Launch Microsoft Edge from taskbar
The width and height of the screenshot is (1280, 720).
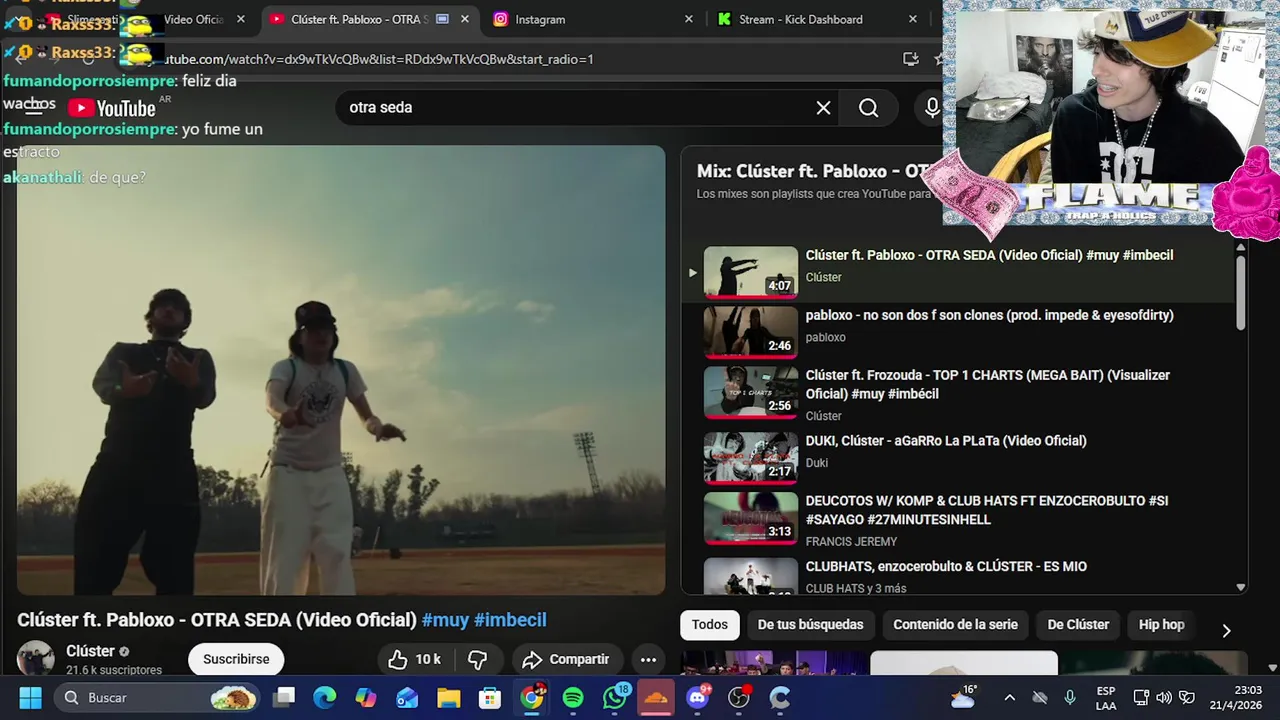325,697
